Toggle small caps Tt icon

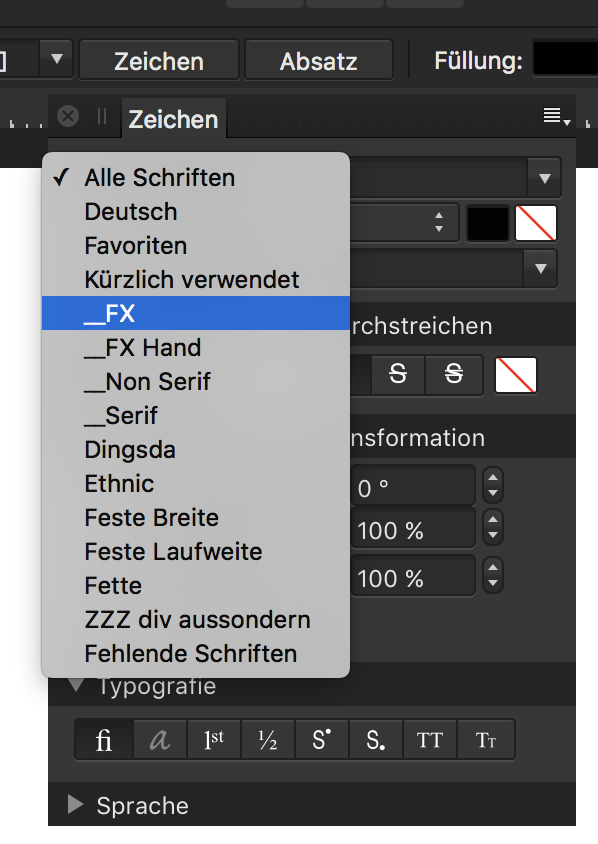(486, 740)
